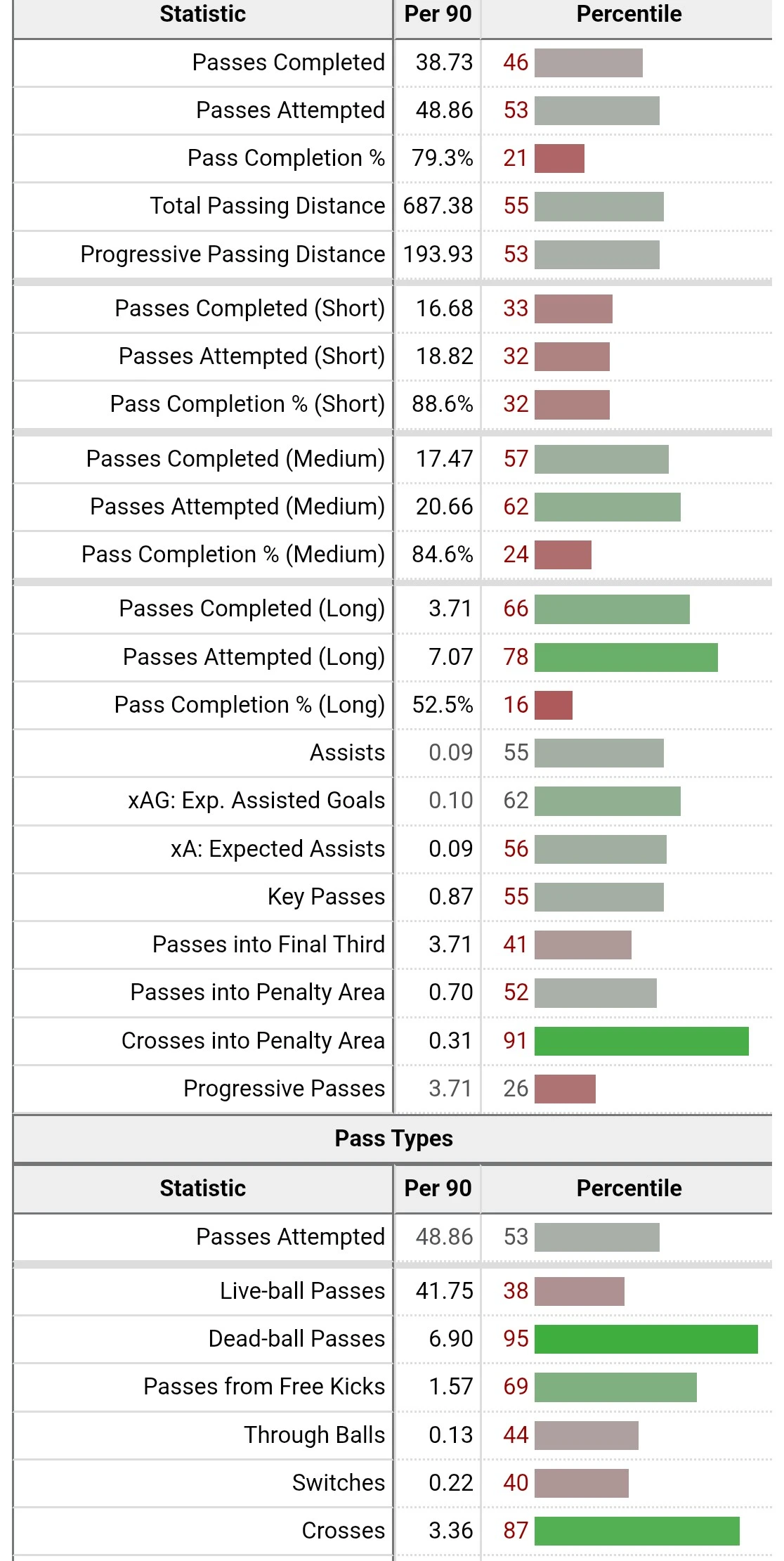Click the Total Passing Distance label
Viewport: 784px width, 1561px height.
(267, 206)
